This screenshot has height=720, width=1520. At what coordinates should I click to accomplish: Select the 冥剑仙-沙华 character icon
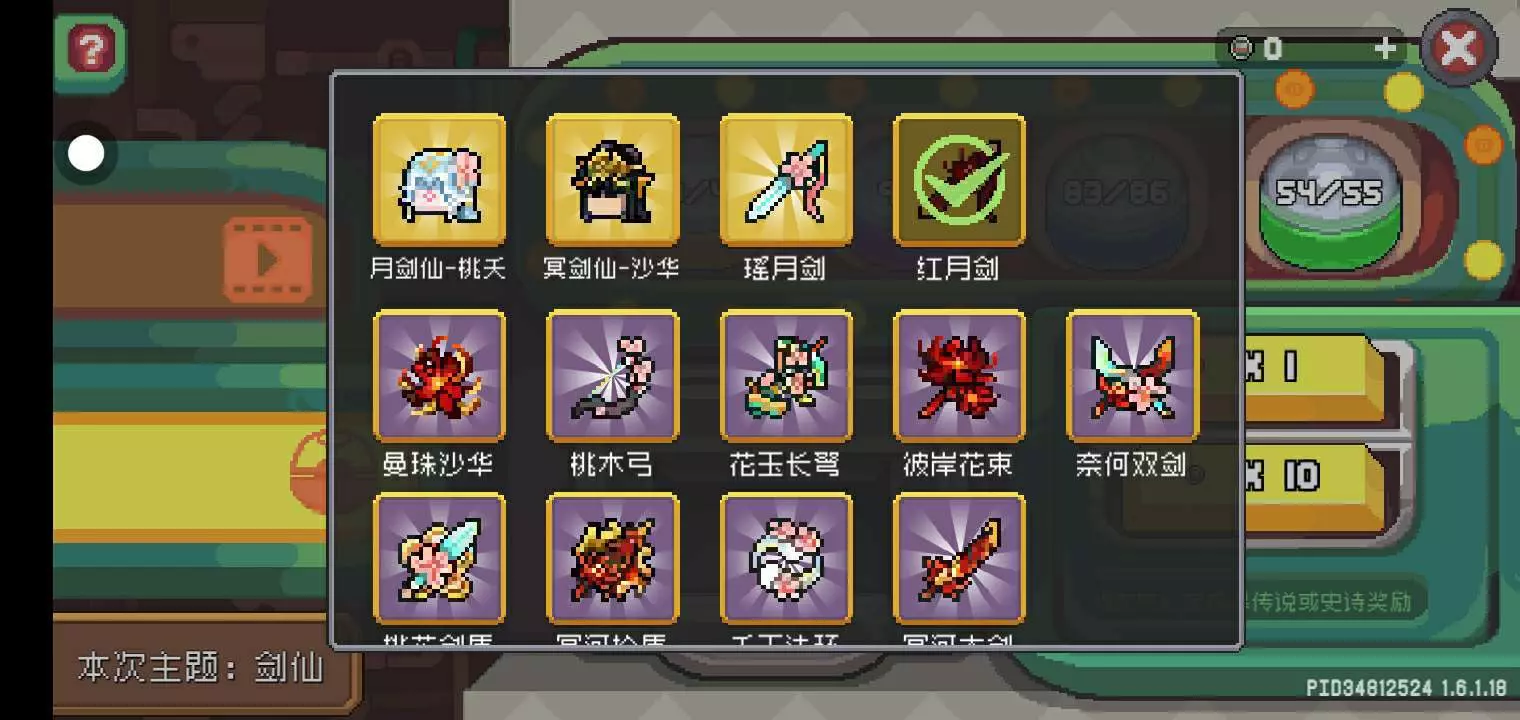[612, 180]
